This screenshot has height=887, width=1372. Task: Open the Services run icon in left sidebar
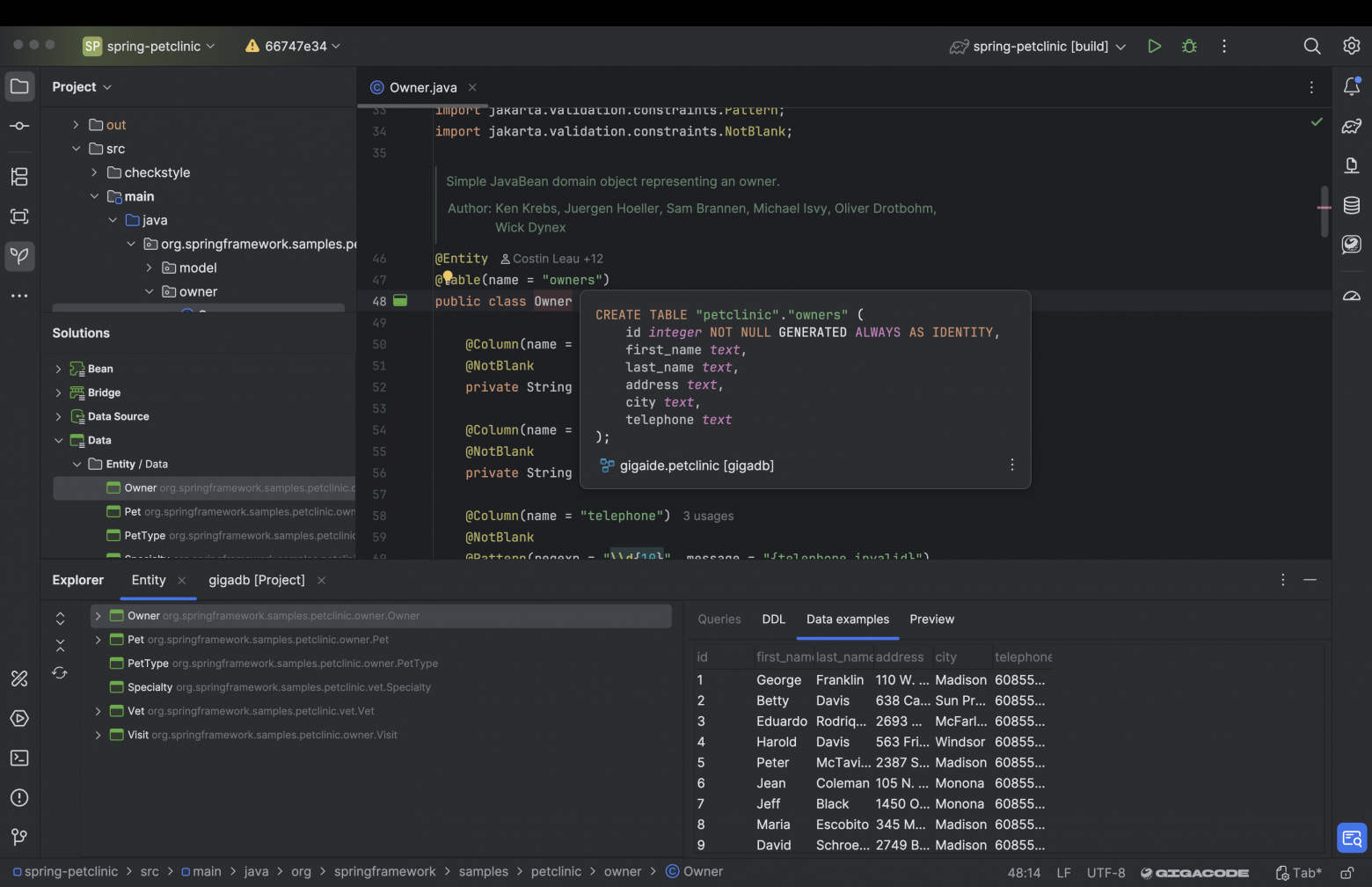pos(19,718)
